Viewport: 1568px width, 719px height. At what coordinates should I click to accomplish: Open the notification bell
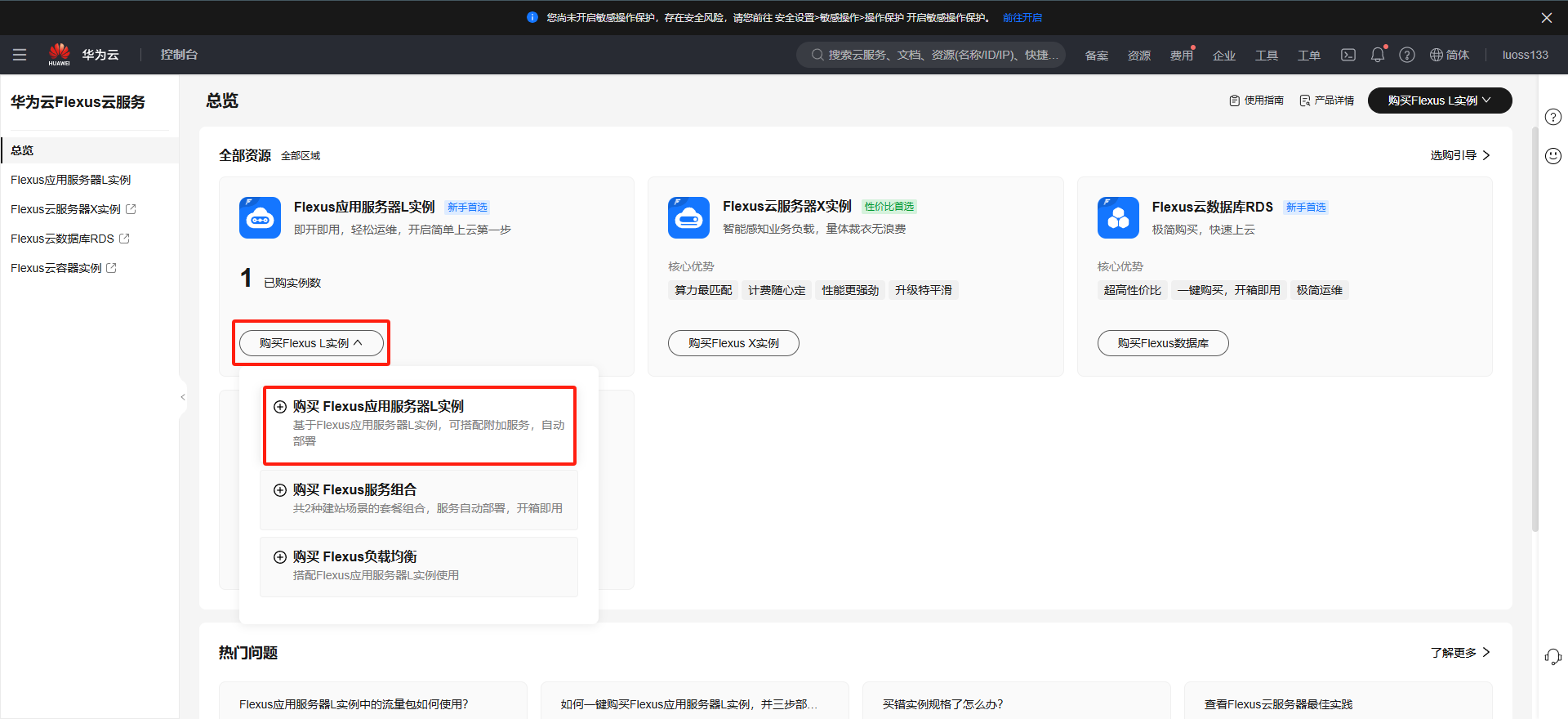point(1377,55)
